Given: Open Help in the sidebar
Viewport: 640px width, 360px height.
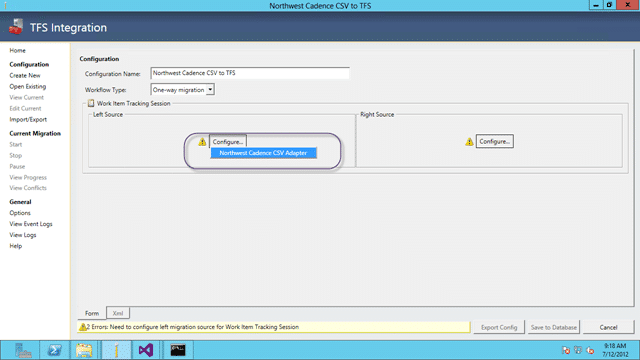Looking at the screenshot, I should click(16, 246).
